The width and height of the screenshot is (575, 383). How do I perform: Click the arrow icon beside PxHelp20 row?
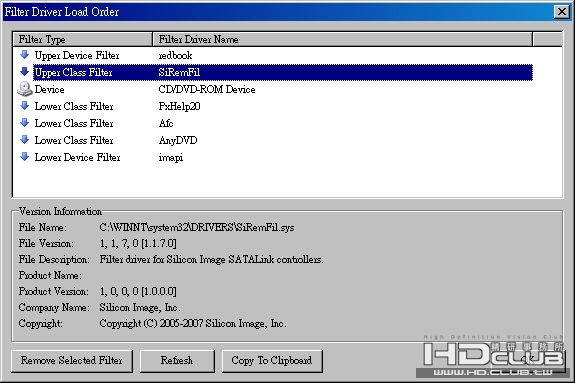click(25, 106)
